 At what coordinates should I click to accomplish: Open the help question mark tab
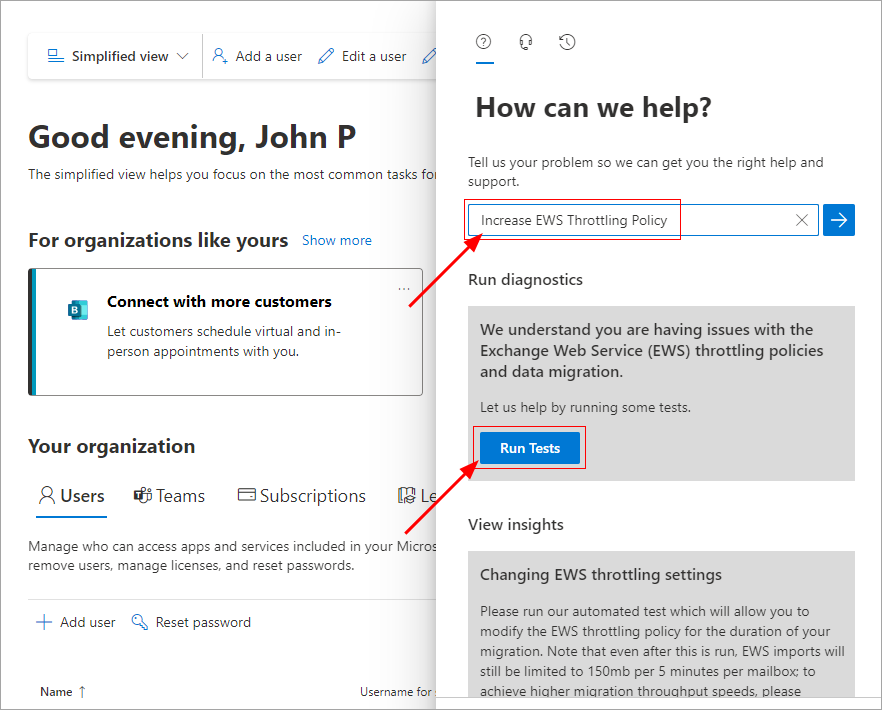click(x=484, y=42)
